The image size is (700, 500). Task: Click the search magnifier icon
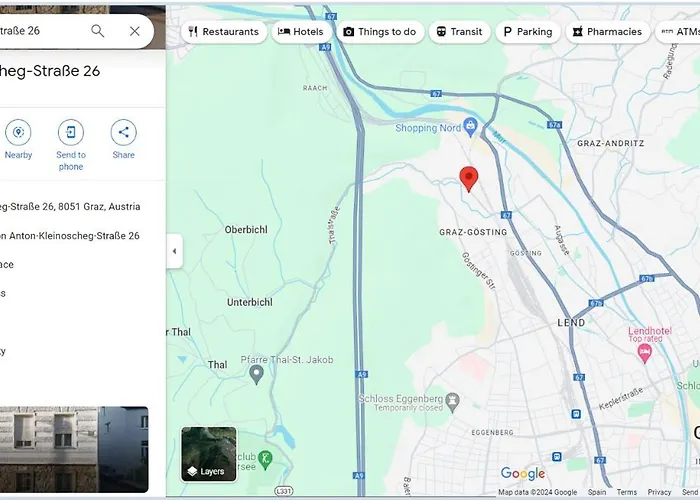[97, 31]
